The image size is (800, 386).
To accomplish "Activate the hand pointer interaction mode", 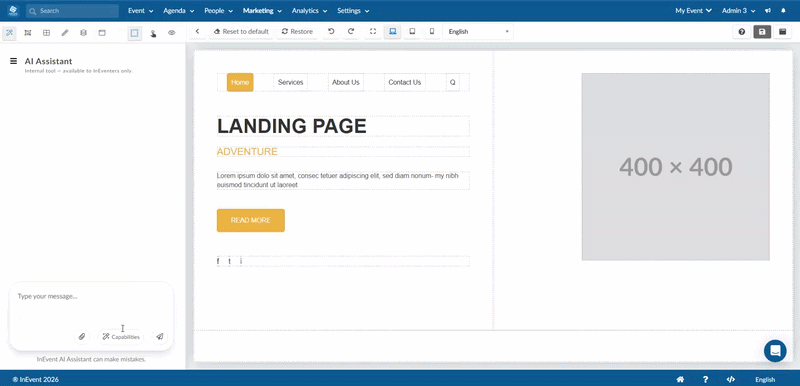I will click(153, 33).
